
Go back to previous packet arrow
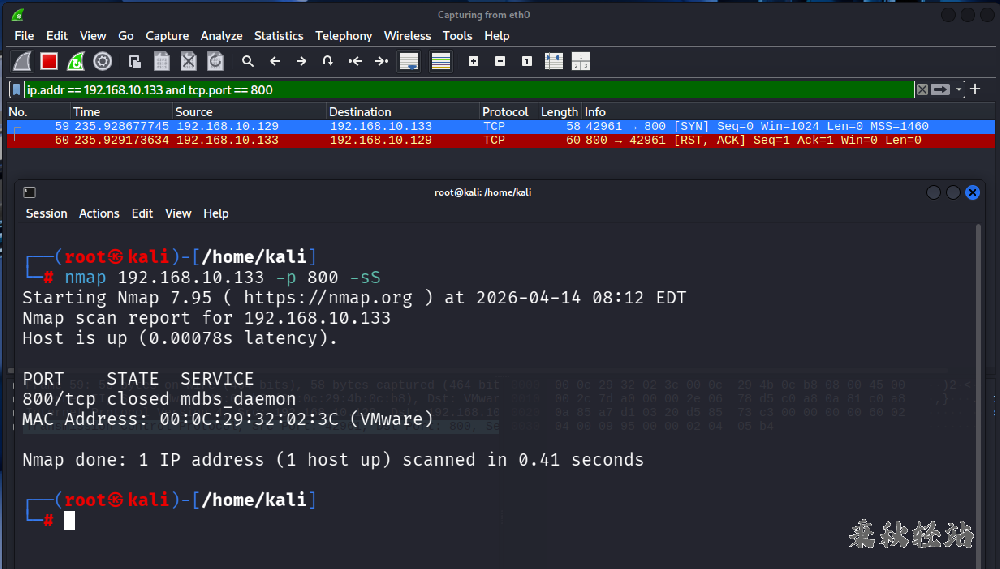(x=275, y=62)
